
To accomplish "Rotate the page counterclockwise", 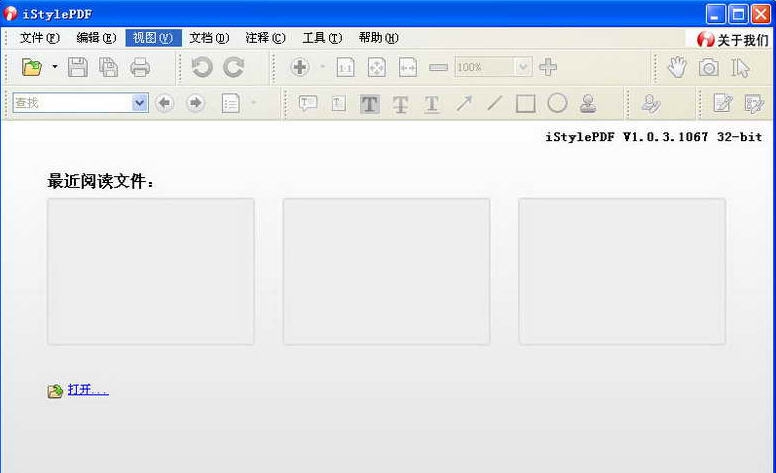I will (202, 67).
